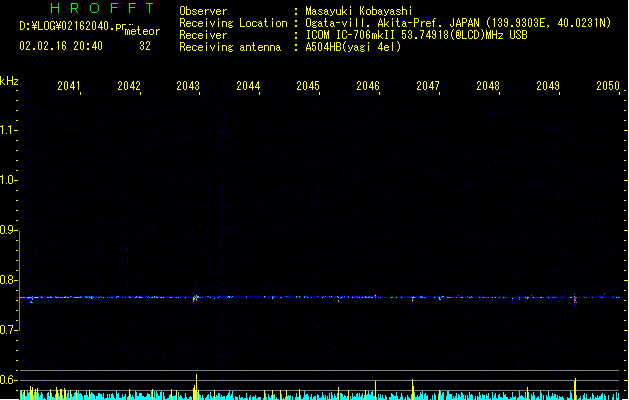This screenshot has width=629, height=400.
Task: Click the 0.9 kHz axis tick label
Action: 8,230
